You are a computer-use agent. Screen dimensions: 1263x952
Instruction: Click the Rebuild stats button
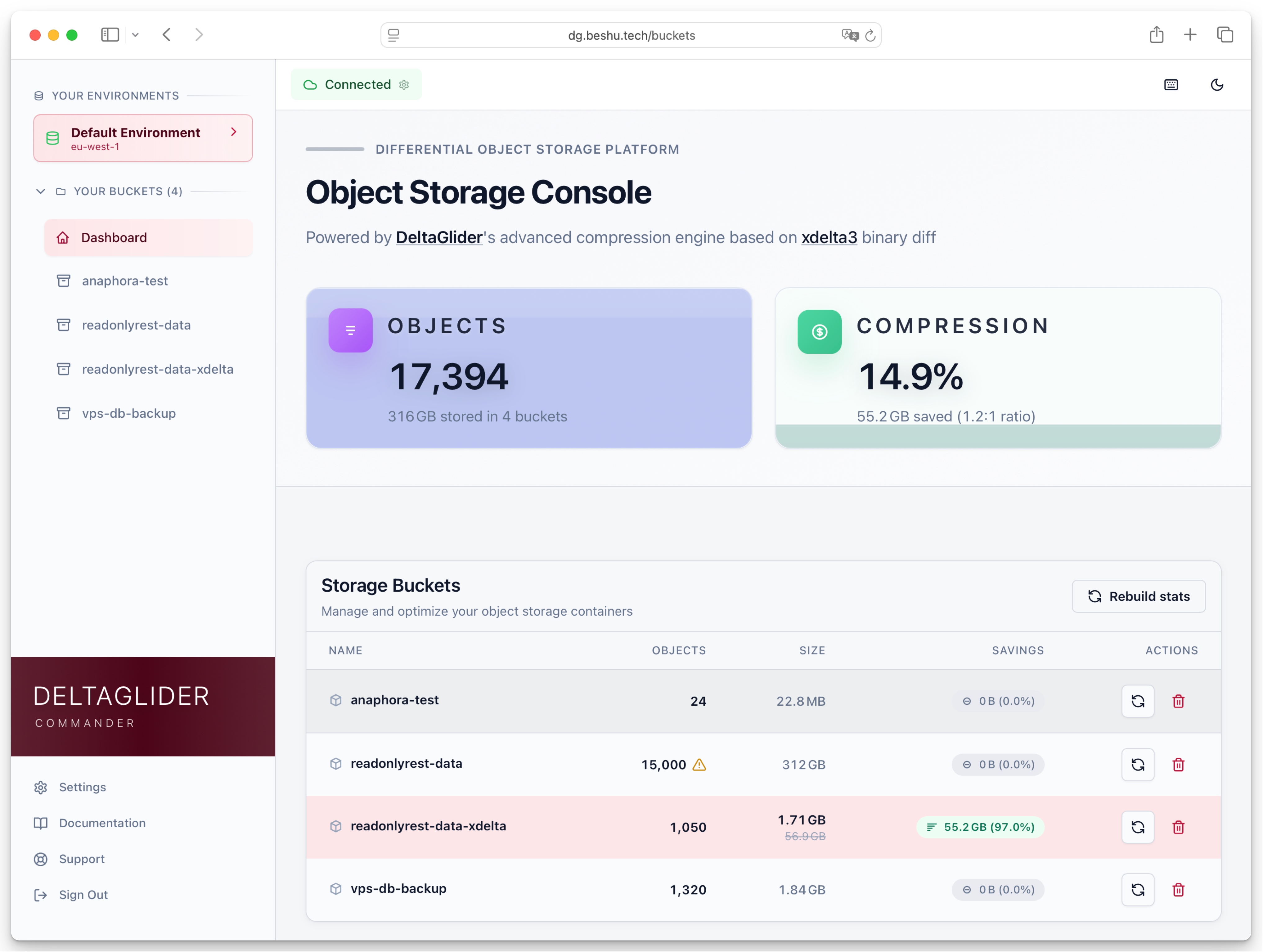(x=1138, y=596)
